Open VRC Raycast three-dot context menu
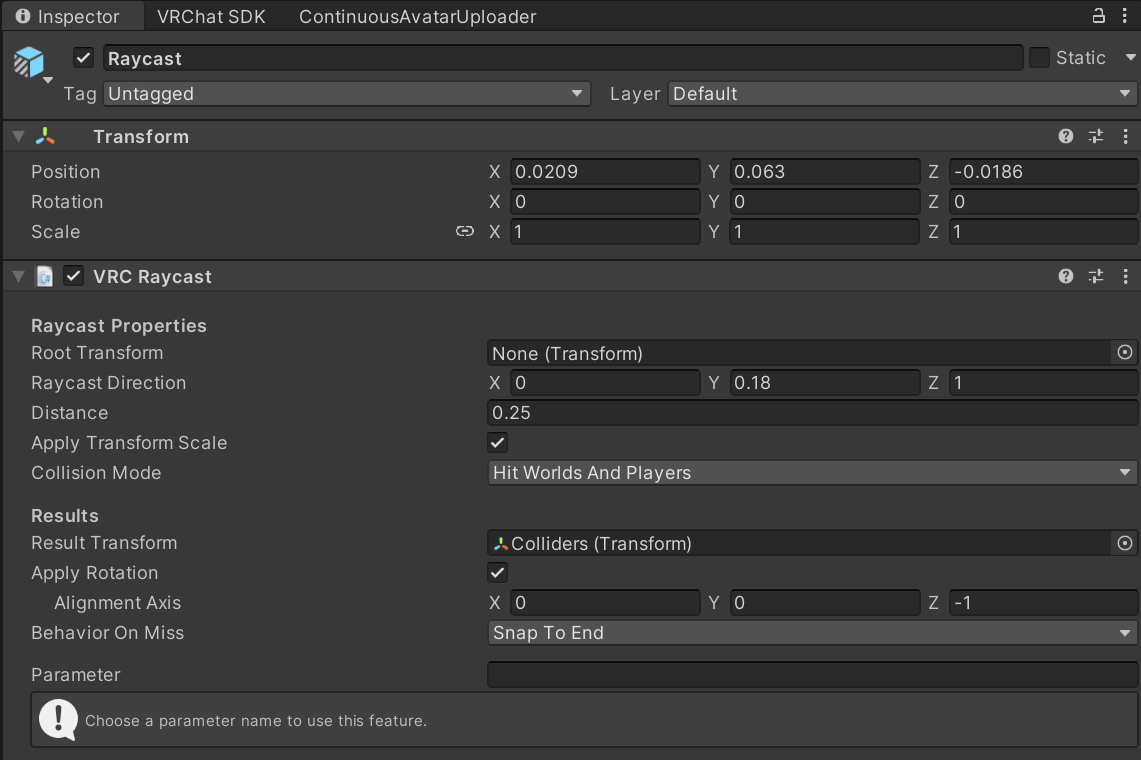The height and width of the screenshot is (760, 1141). (1126, 276)
